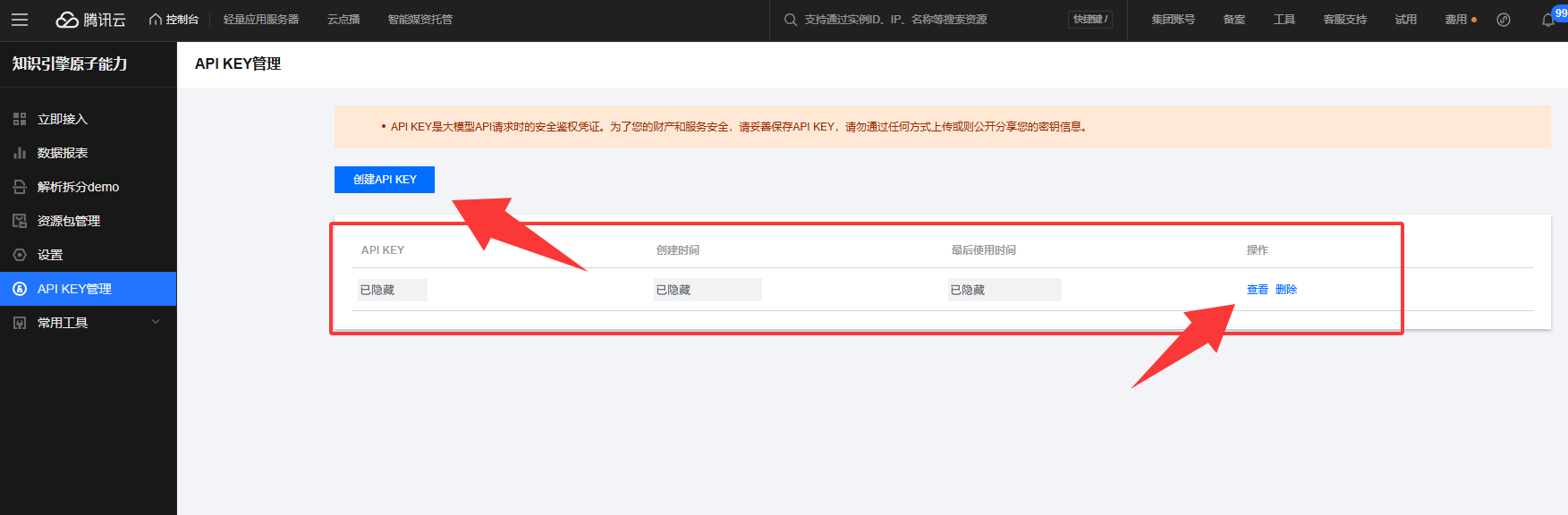1568x515 pixels.
Task: Open 客服支持 menu
Action: pos(1345,20)
